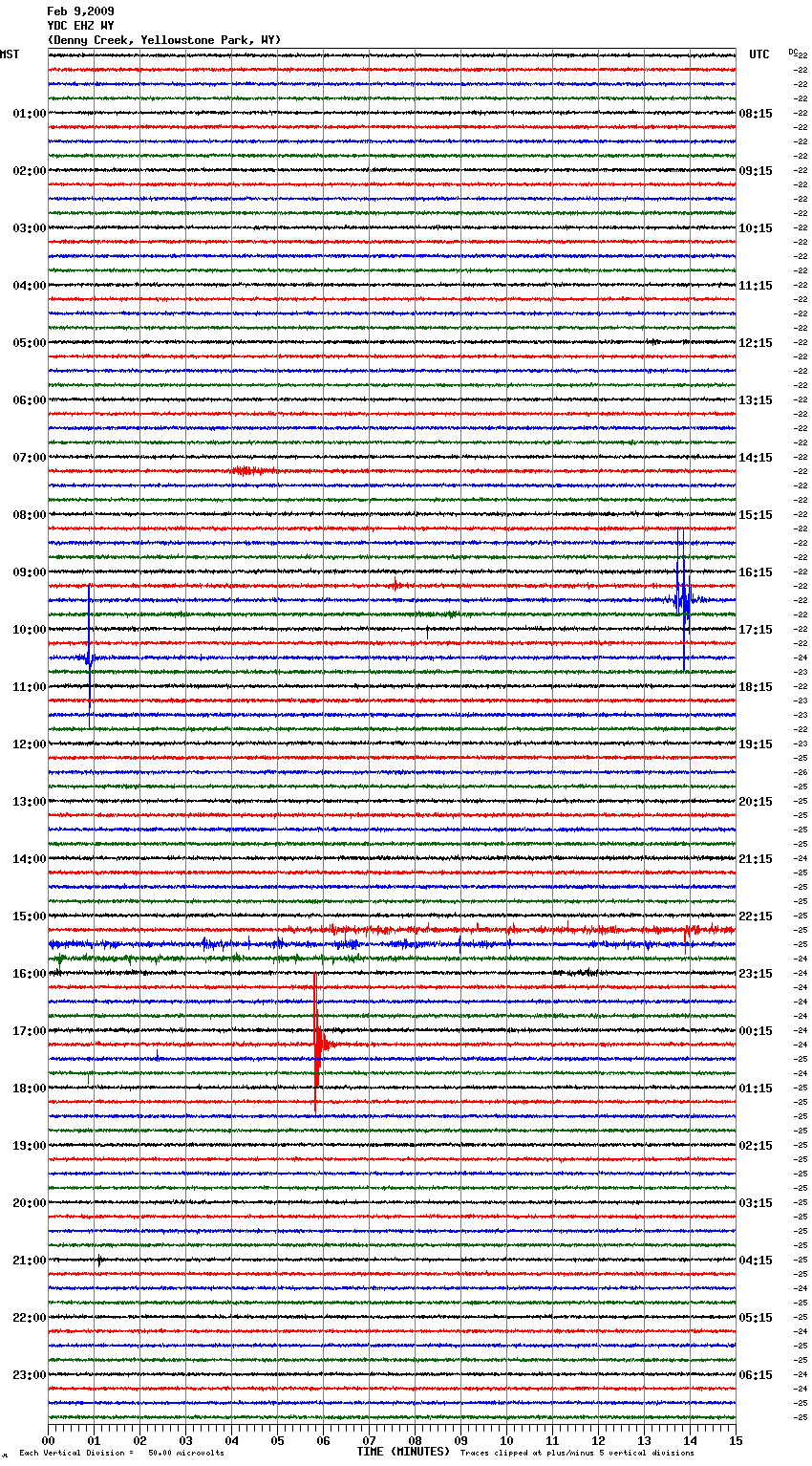
Task: Select the 05:00 MST time label
Action: (30, 343)
